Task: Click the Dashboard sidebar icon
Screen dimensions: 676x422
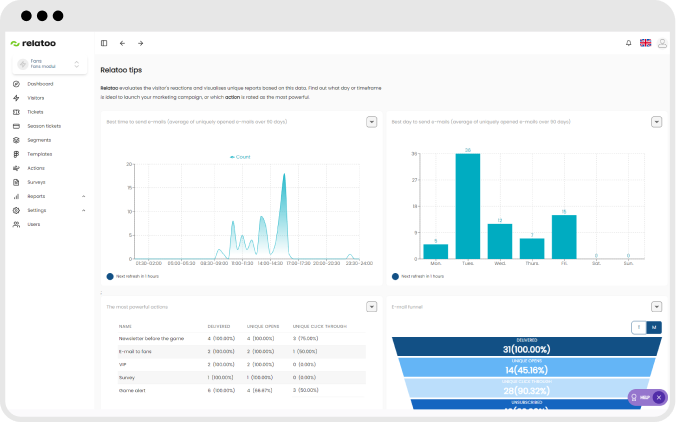Action: [x=16, y=84]
